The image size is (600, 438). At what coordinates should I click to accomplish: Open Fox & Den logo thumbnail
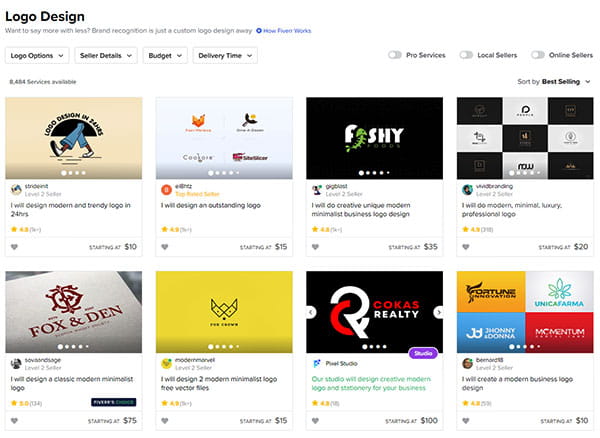73,312
